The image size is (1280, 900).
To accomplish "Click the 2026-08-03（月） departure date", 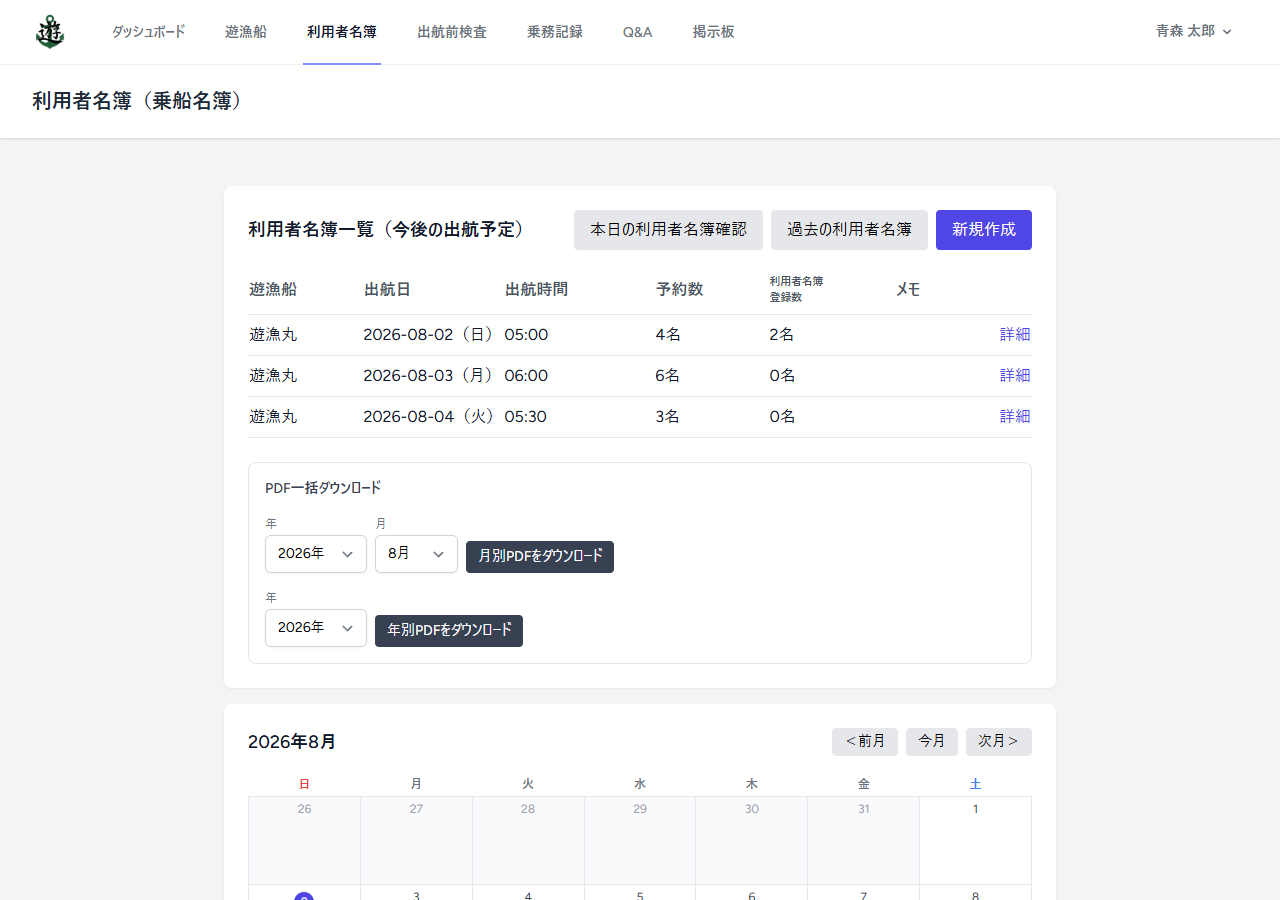I will click(429, 376).
